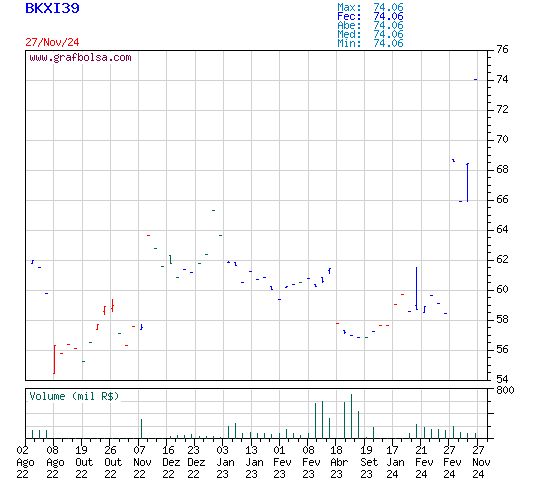545x490 pixels.
Task: Select the 27/Nov/24 date label
Action: [x=52, y=42]
